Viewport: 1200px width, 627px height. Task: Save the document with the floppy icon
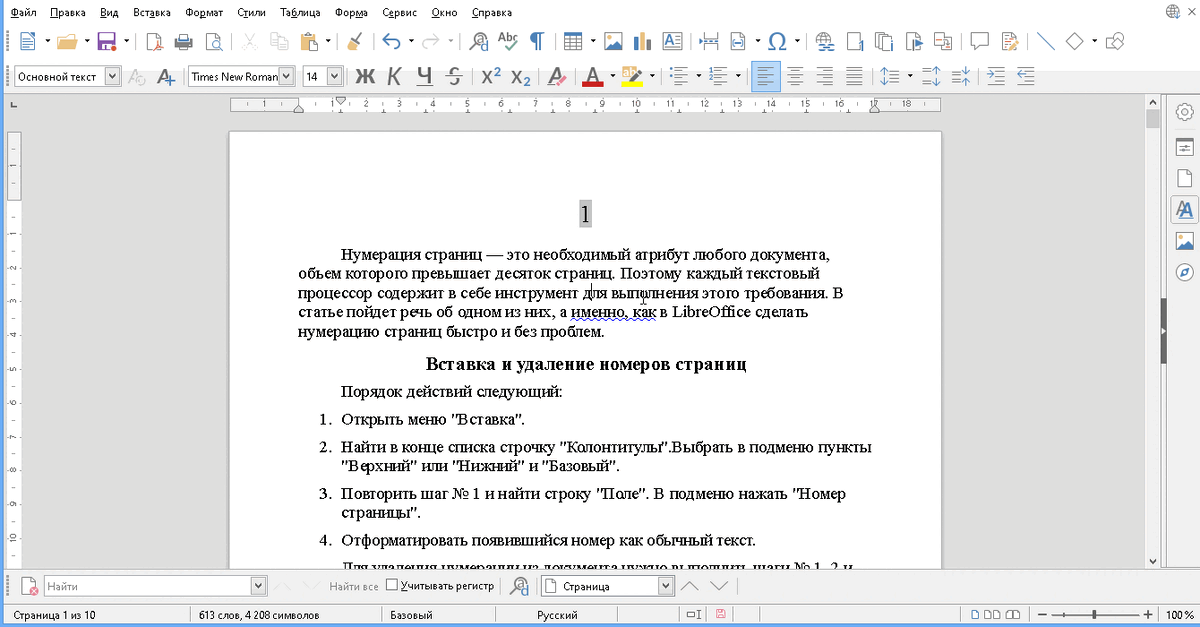pyautogui.click(x=107, y=41)
